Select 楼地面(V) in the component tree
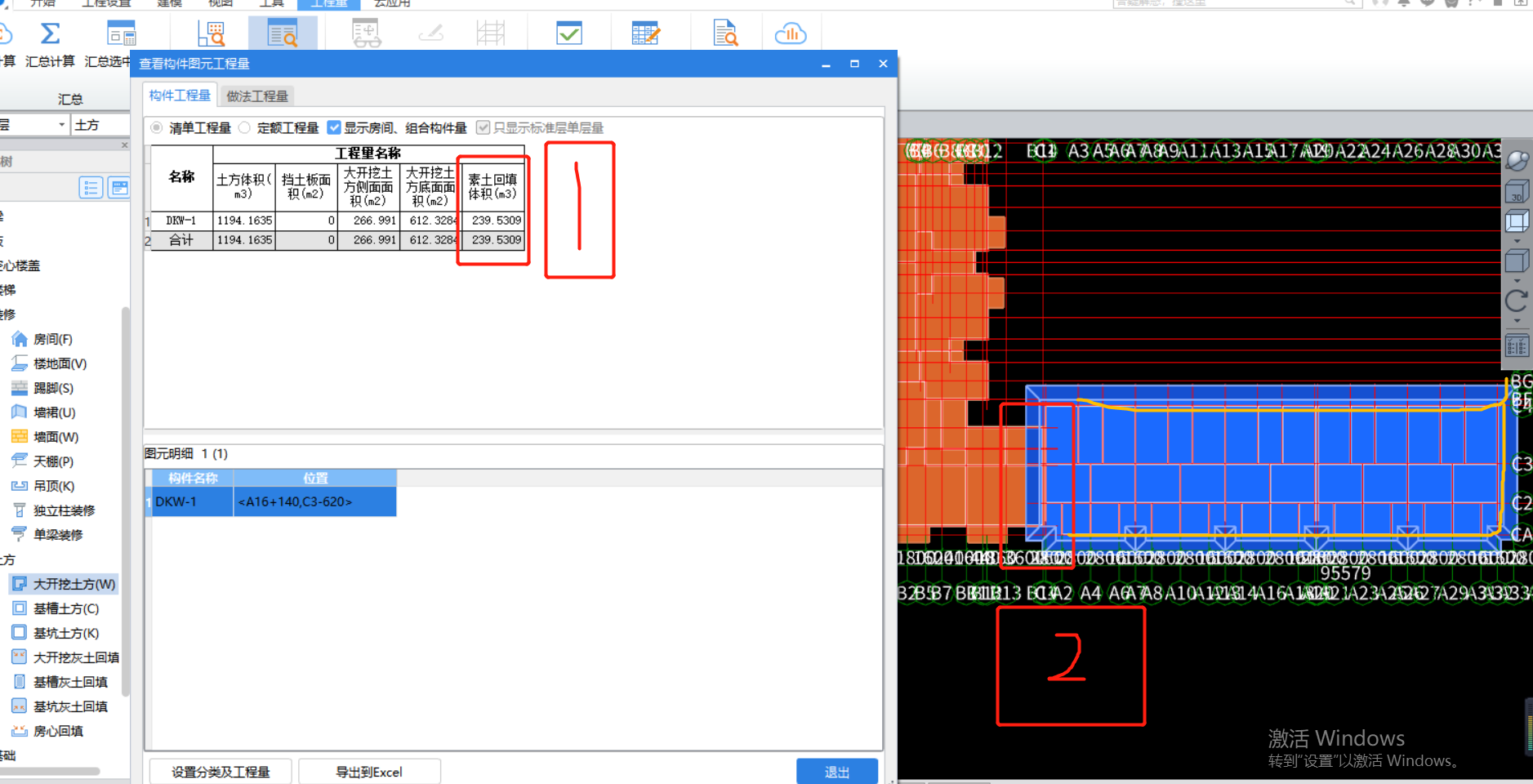1533x784 pixels. click(60, 363)
